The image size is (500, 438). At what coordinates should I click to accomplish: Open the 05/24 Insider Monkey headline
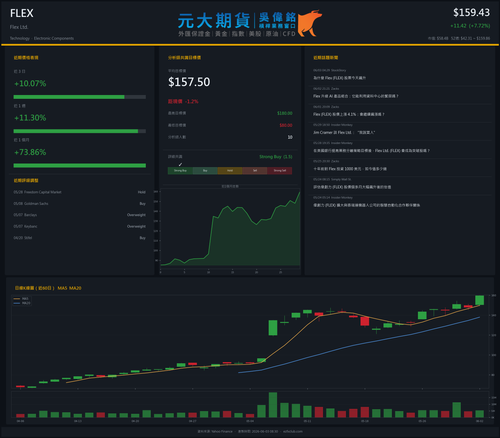tap(366, 205)
